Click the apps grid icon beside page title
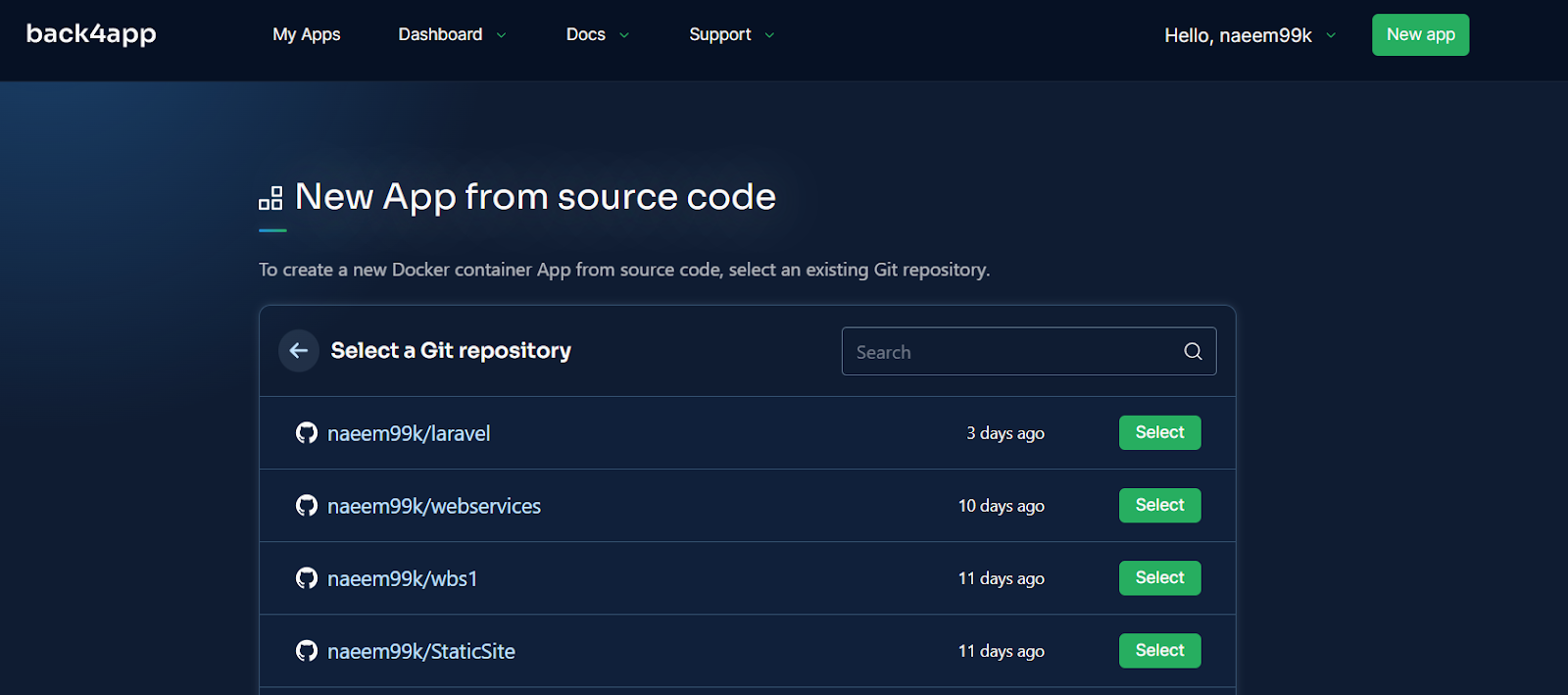 click(270, 198)
